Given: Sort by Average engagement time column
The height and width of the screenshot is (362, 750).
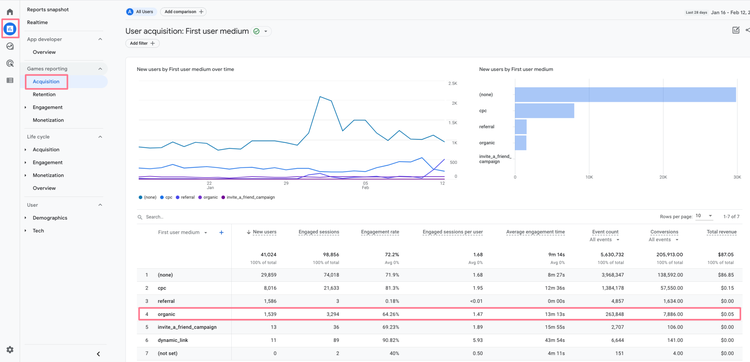Looking at the screenshot, I should coord(535,232).
